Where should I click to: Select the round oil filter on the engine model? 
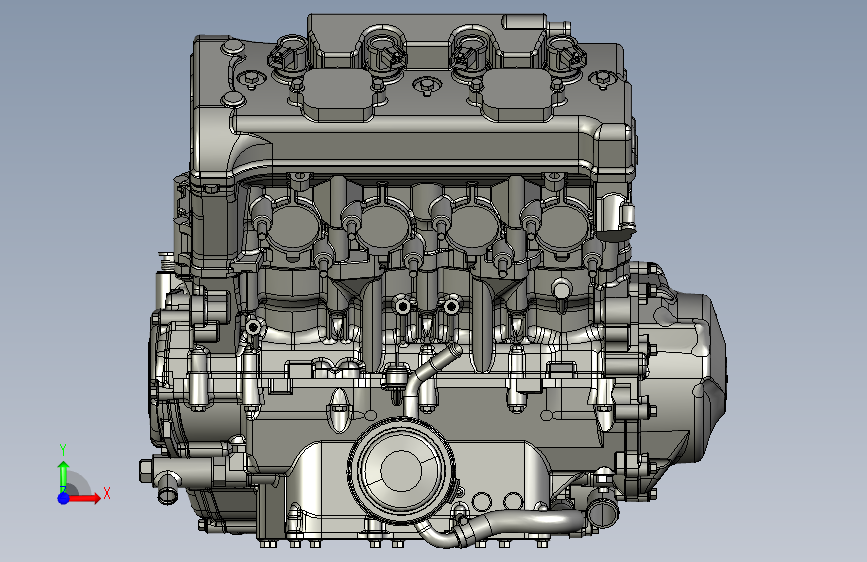pyautogui.click(x=402, y=470)
